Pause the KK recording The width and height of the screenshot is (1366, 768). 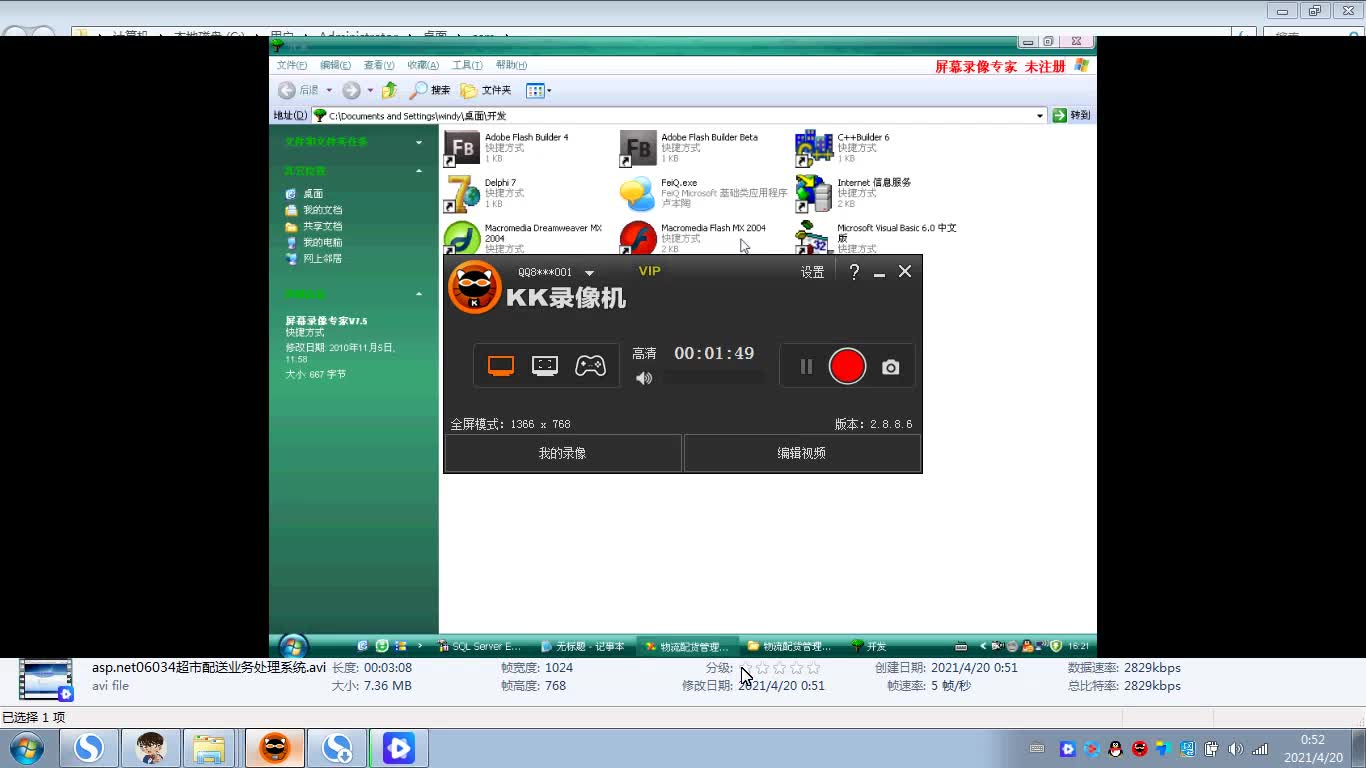806,367
